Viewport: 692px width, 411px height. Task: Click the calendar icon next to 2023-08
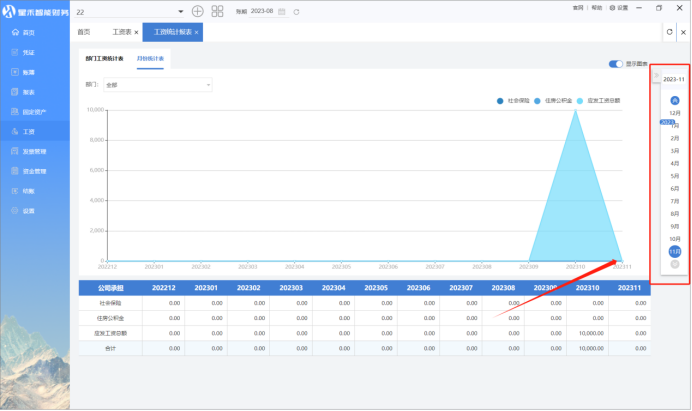click(282, 11)
